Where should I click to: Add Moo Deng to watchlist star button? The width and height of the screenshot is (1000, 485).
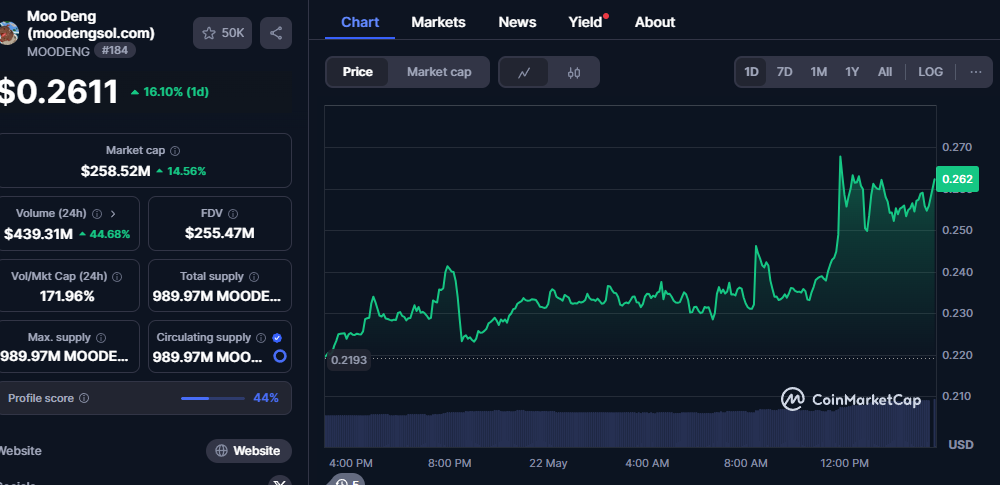pyautogui.click(x=223, y=33)
